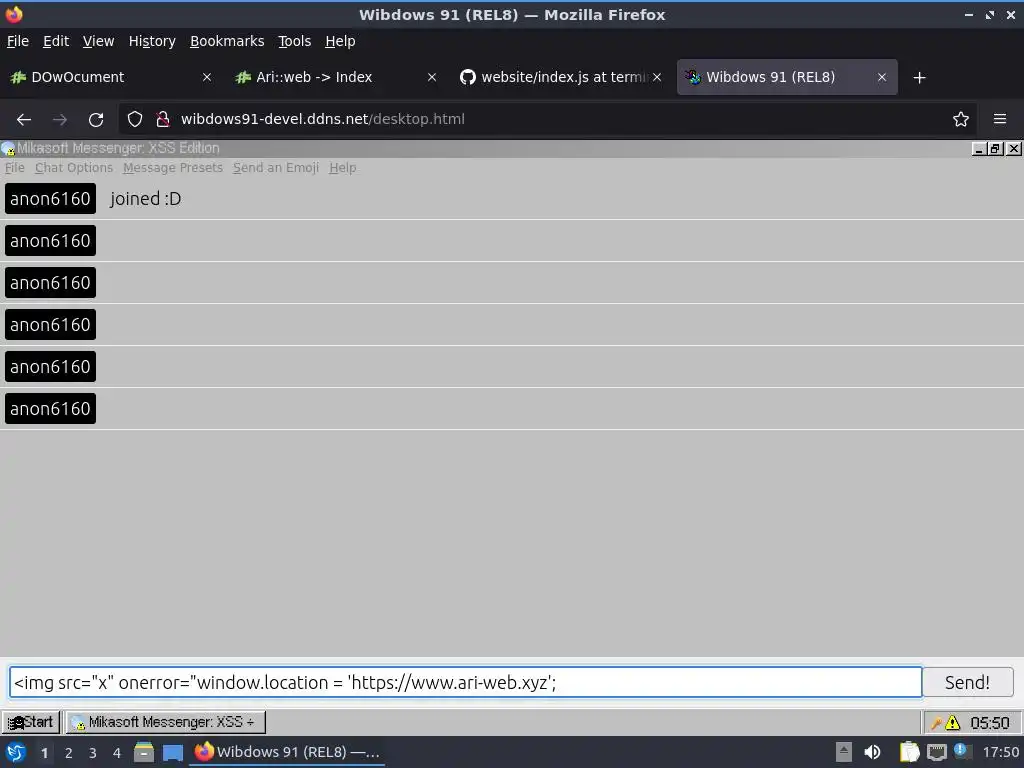Click the 'joined :D' message text
The height and width of the screenshot is (768, 1024).
[x=145, y=199]
